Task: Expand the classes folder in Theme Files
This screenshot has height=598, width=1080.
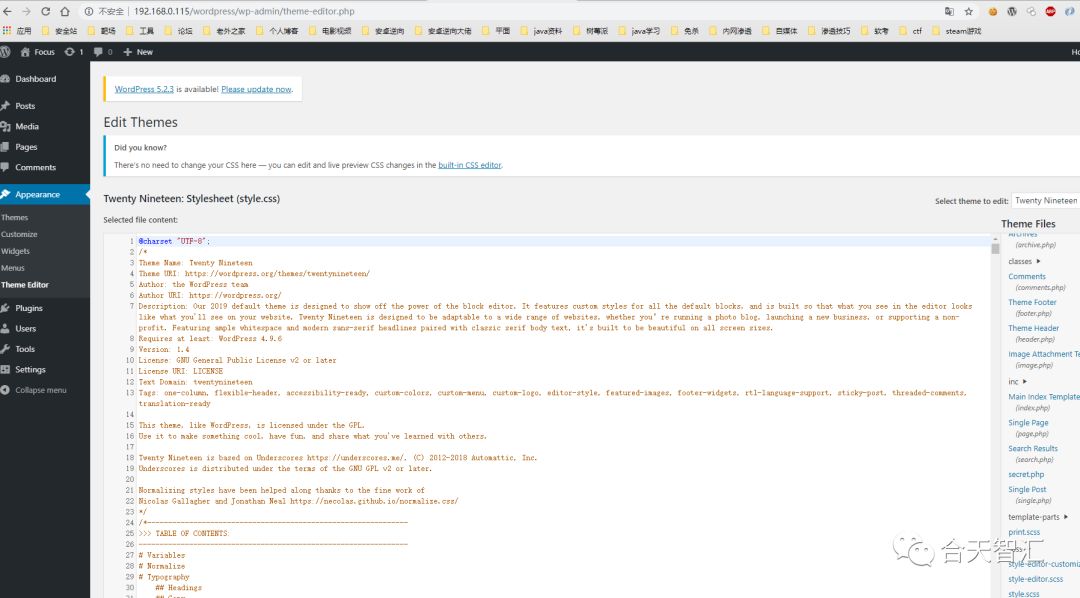Action: coord(1024,261)
